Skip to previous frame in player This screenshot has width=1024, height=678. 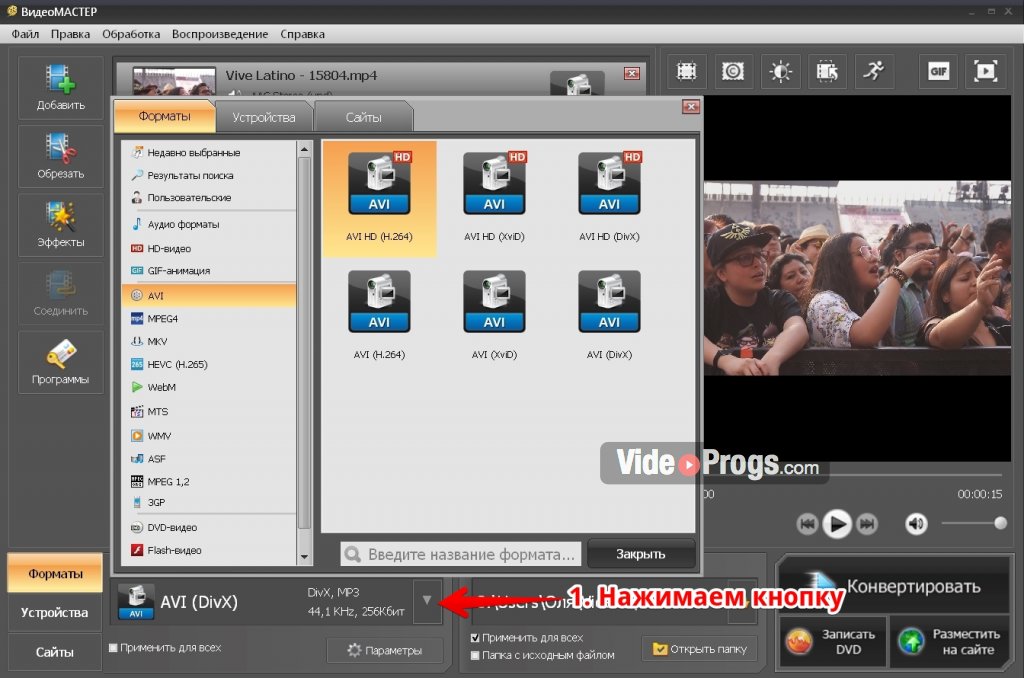point(807,524)
